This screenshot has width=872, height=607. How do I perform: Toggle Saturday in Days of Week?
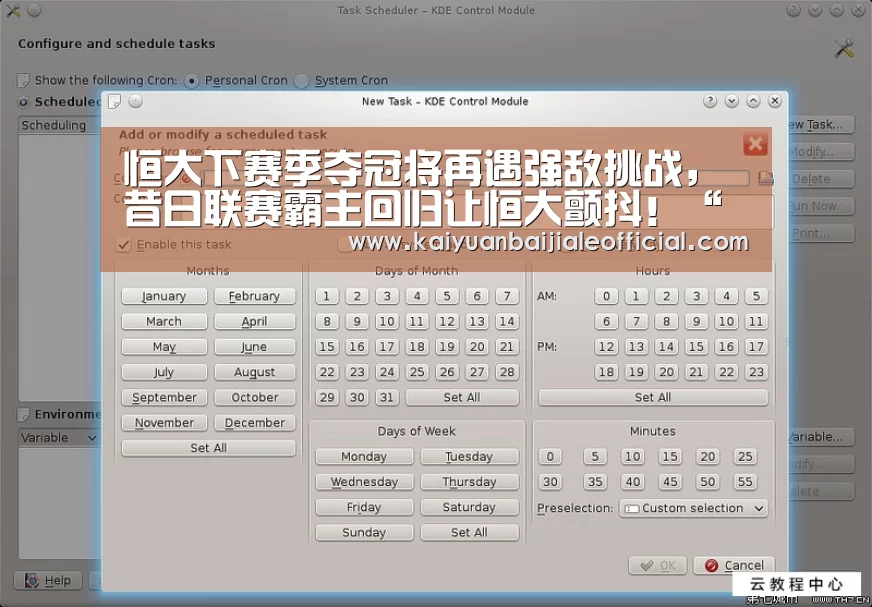coord(469,507)
